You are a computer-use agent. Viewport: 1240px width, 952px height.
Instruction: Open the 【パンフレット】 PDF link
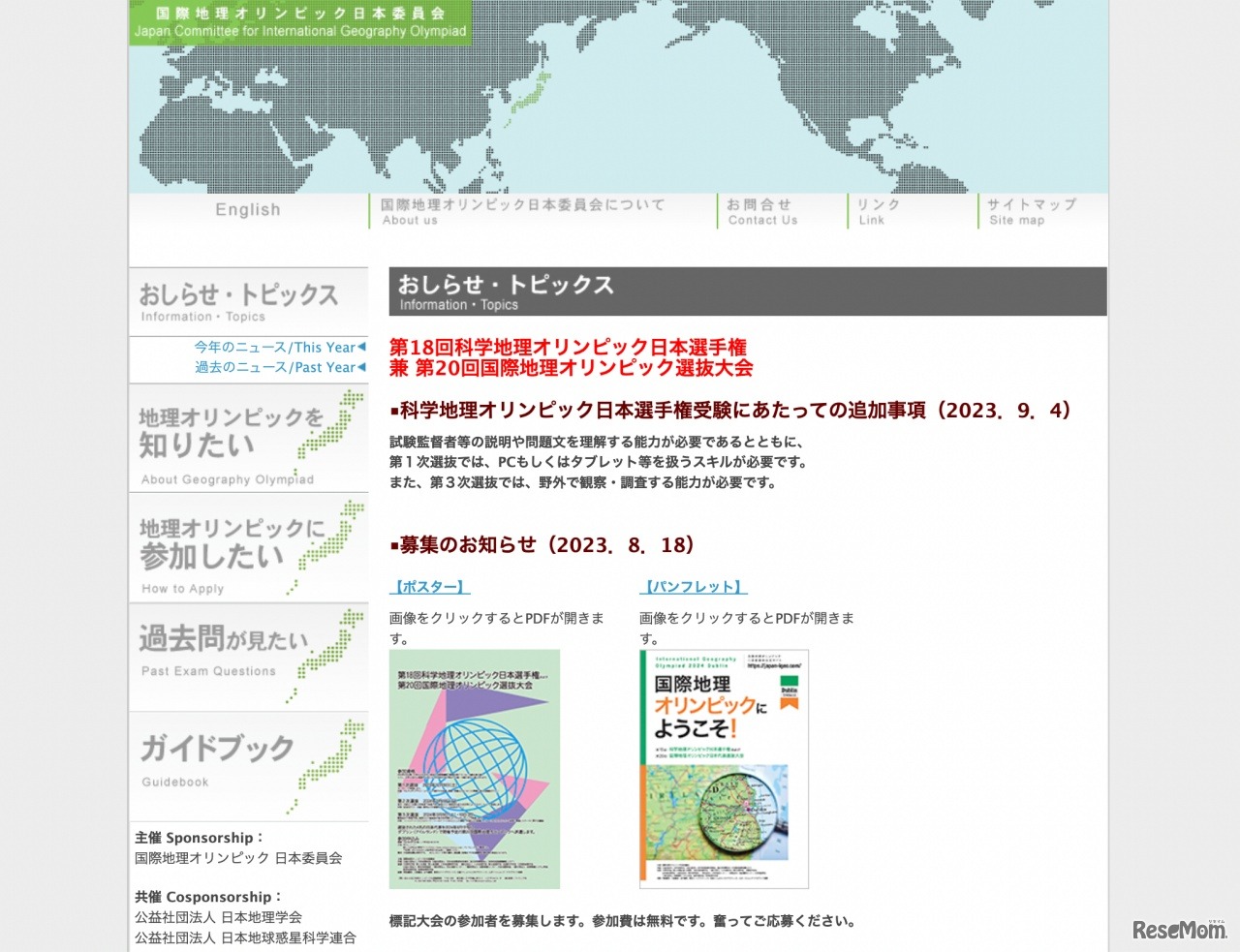(694, 586)
